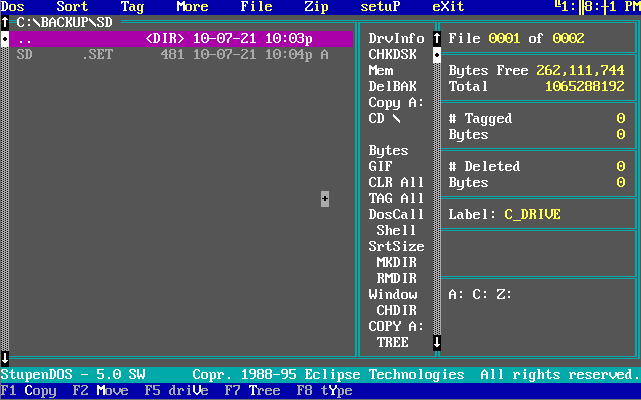Screen dimensions: 641x400
Task: Click file list scroll-up arrow
Action: 5,22
